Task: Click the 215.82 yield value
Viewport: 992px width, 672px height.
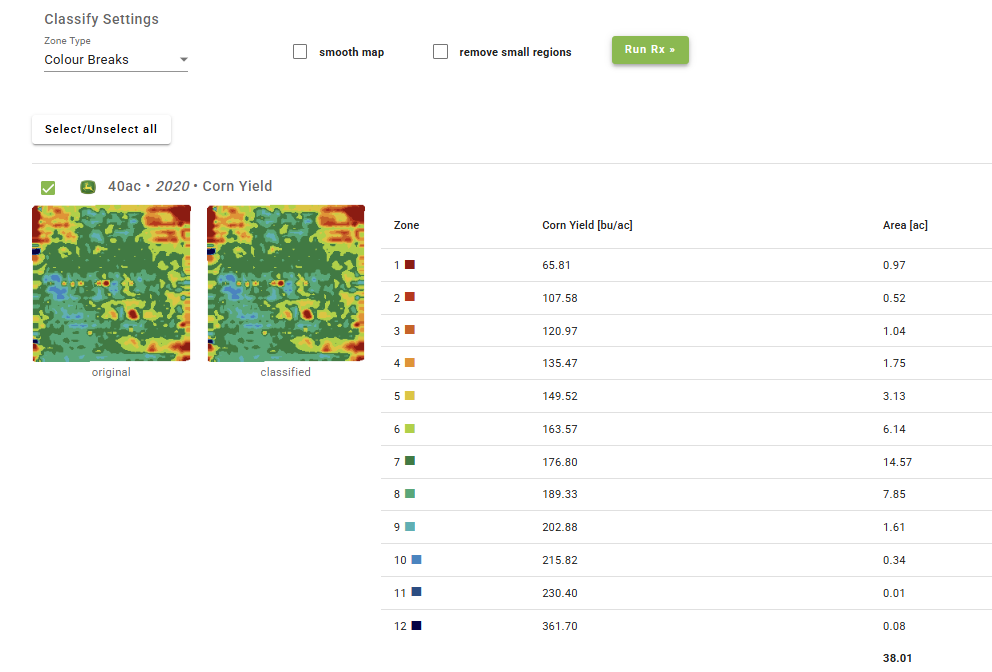Action: point(560,560)
